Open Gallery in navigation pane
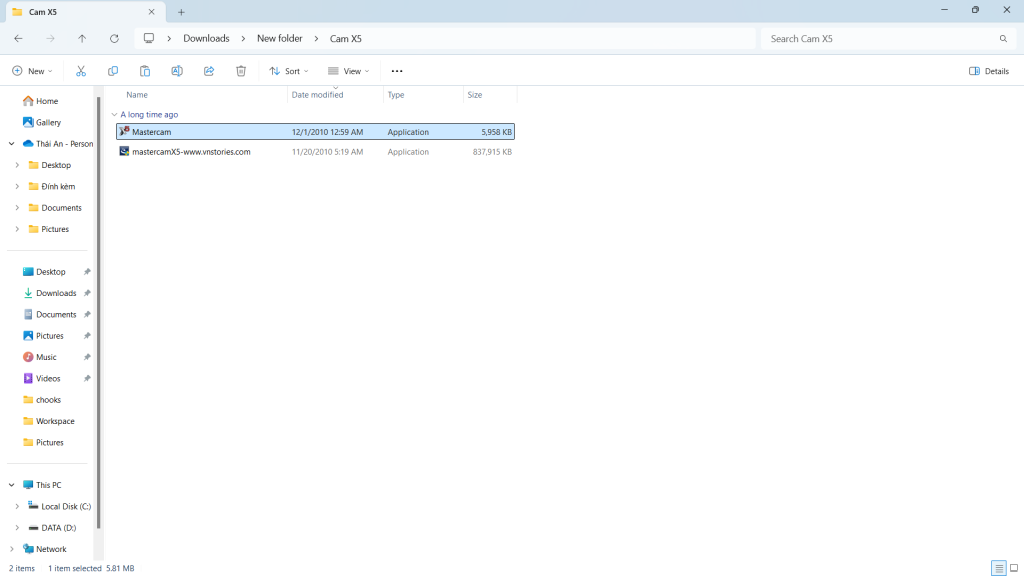The width and height of the screenshot is (1024, 576). [48, 122]
